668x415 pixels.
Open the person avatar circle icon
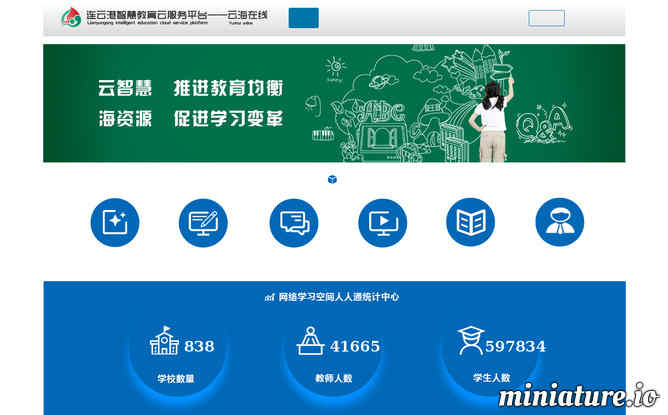(x=560, y=222)
